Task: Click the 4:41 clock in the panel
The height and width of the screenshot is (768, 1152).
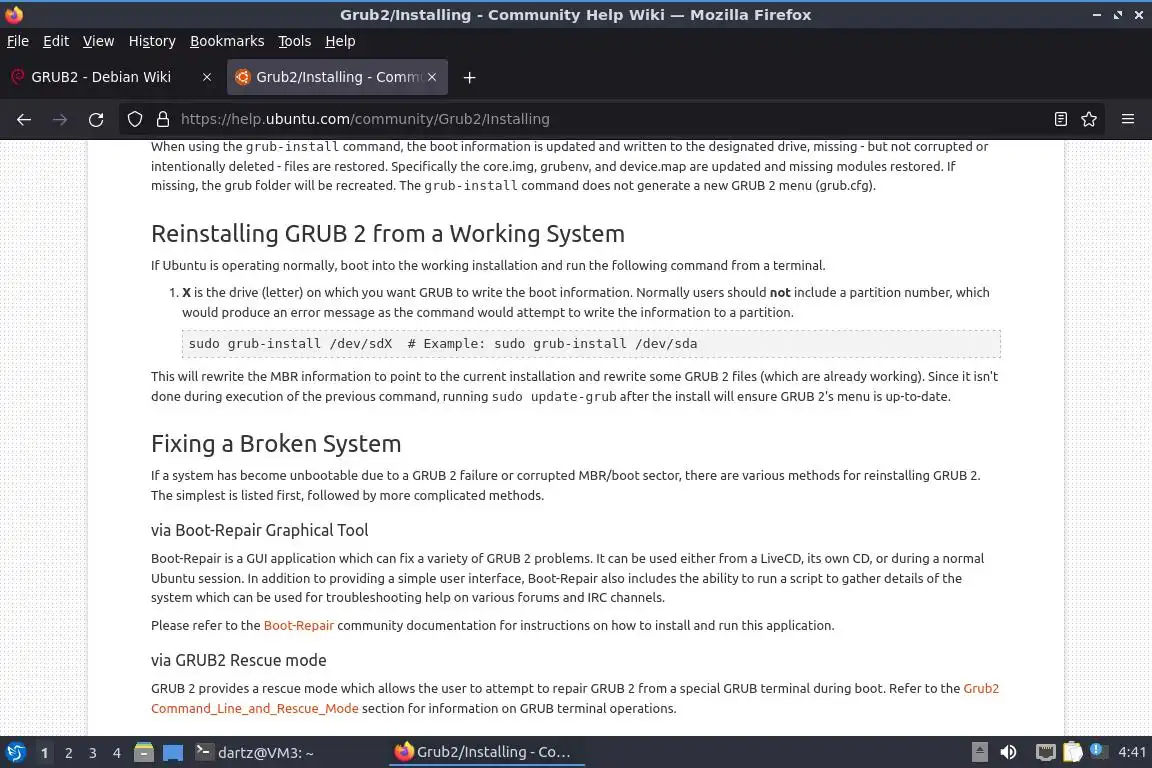Action: tap(1131, 752)
